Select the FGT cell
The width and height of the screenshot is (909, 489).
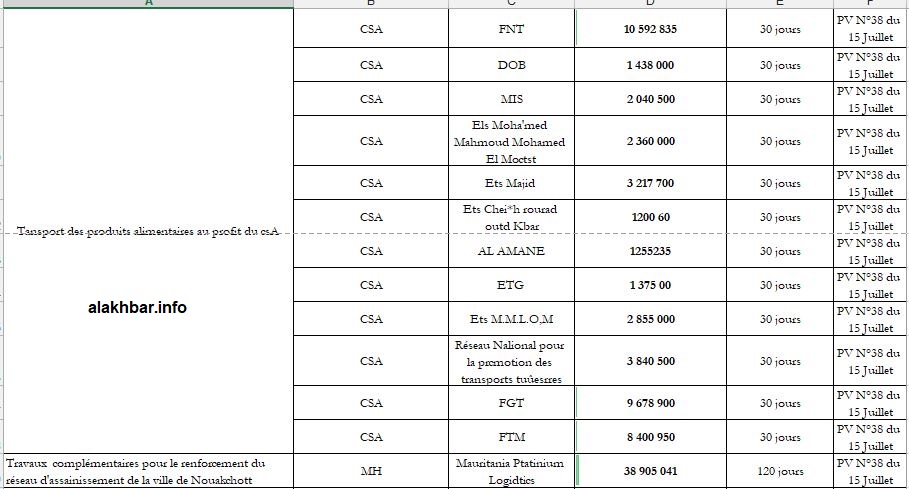pyautogui.click(x=511, y=403)
